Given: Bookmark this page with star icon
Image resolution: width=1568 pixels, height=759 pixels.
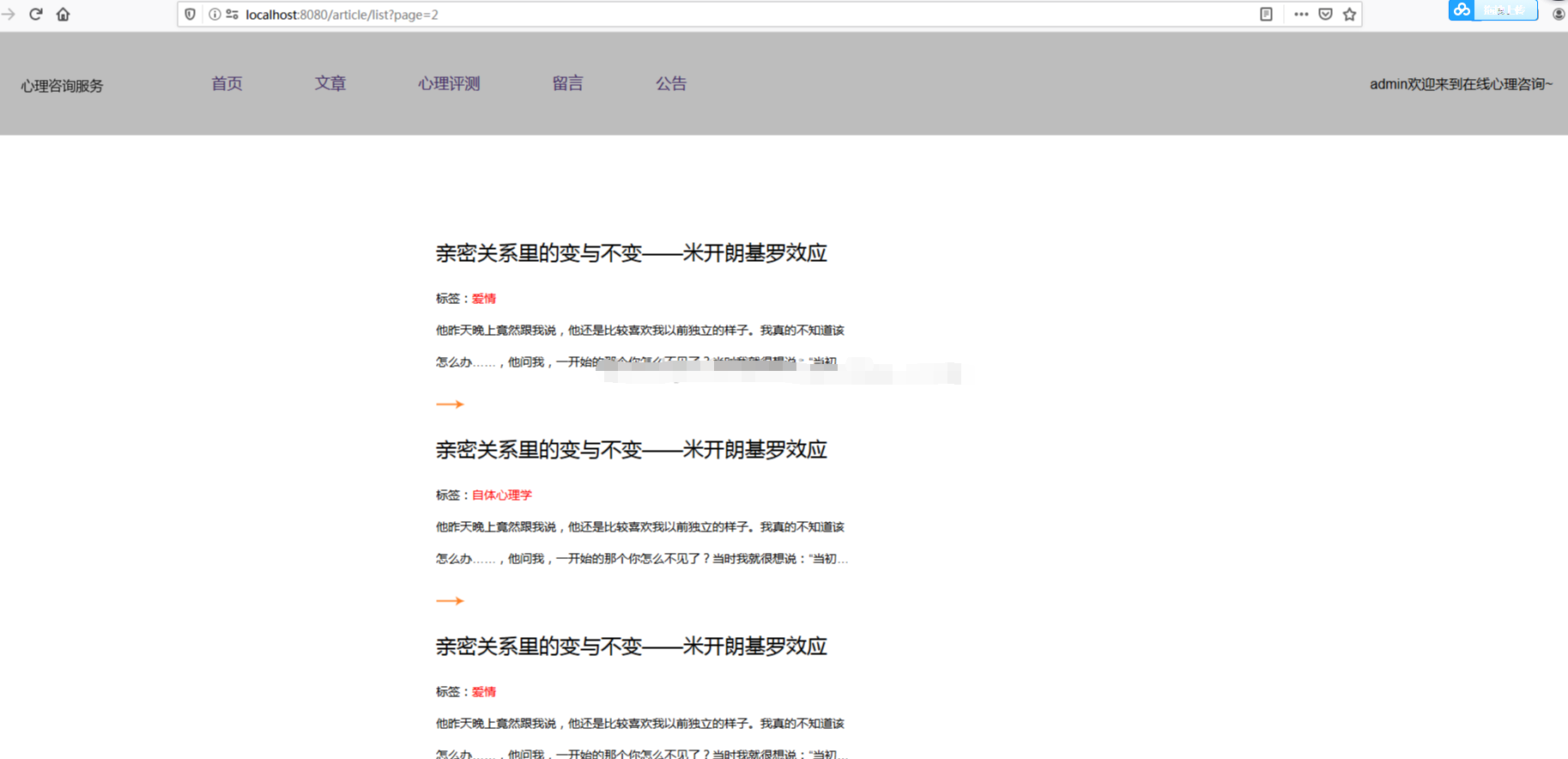Looking at the screenshot, I should [1349, 14].
